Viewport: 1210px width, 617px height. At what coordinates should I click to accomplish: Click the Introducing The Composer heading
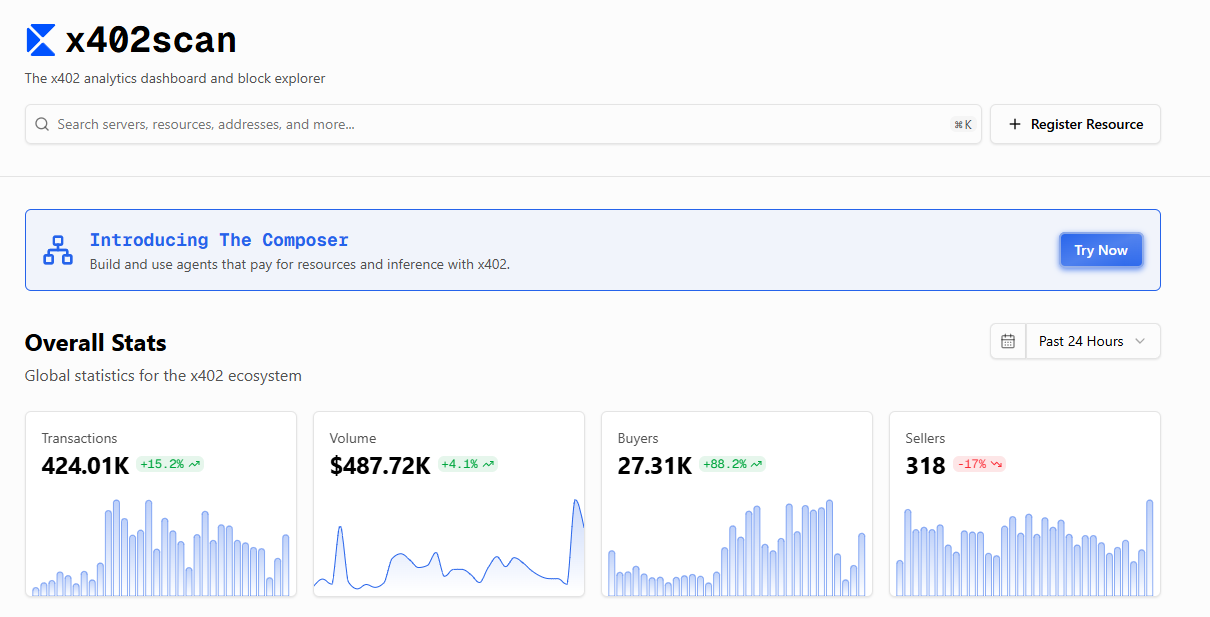tap(219, 240)
